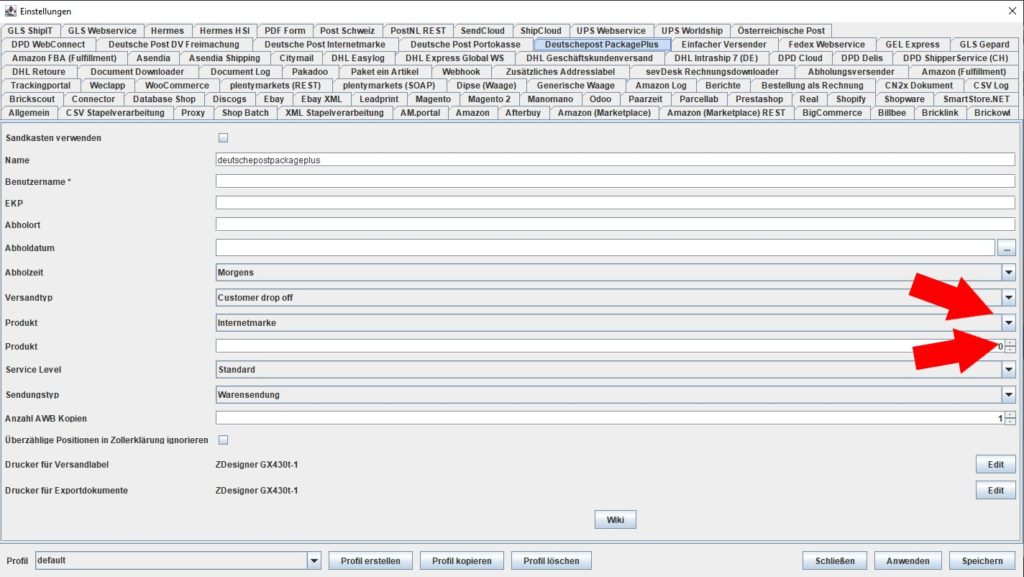Select the Magento 2 tab

(x=489, y=99)
